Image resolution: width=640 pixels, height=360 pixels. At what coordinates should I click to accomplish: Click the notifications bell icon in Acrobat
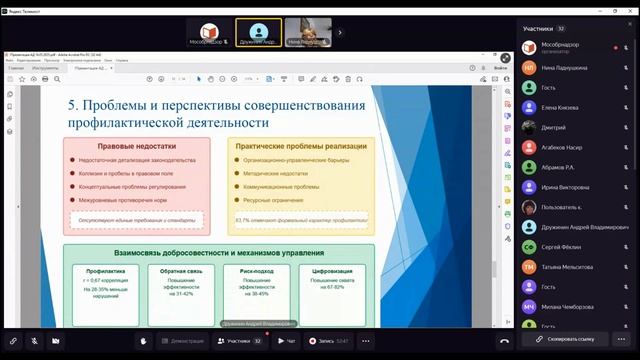point(484,68)
